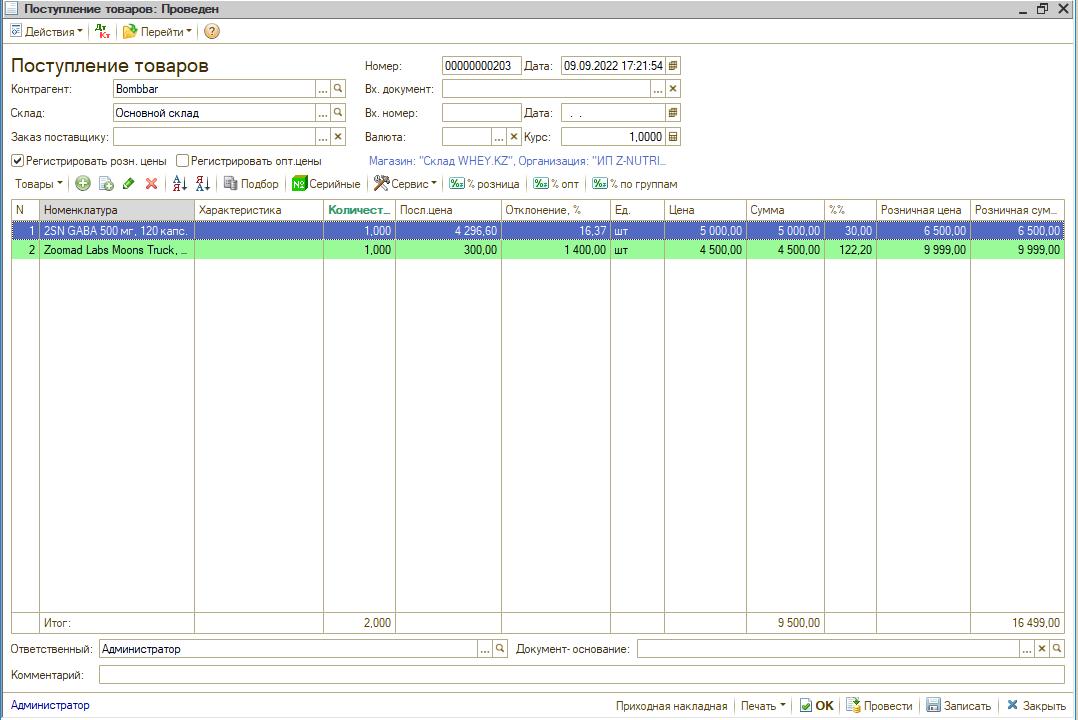Click the shop and organization link

[517, 160]
